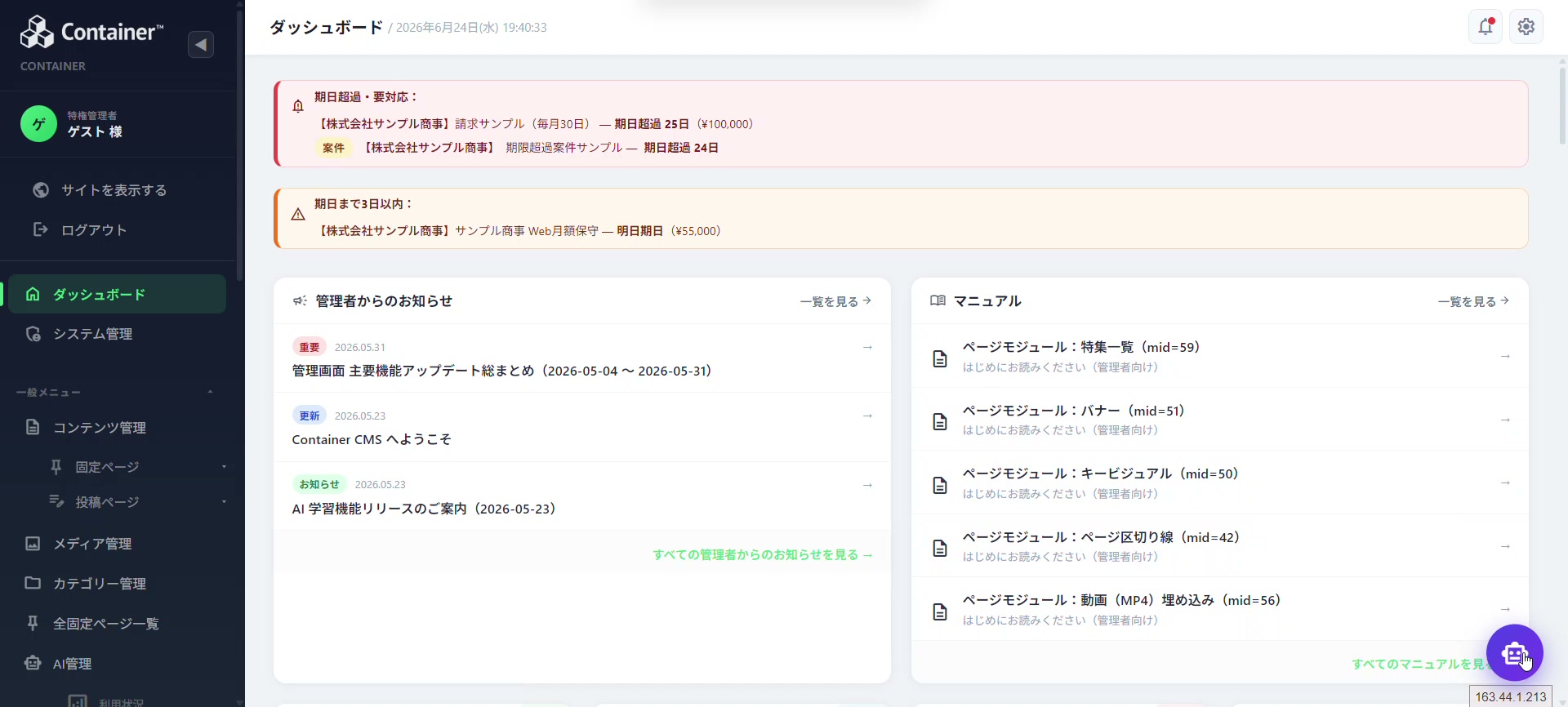Open the purple chatbot floating button
This screenshot has height=707, width=1568.
(x=1514, y=652)
